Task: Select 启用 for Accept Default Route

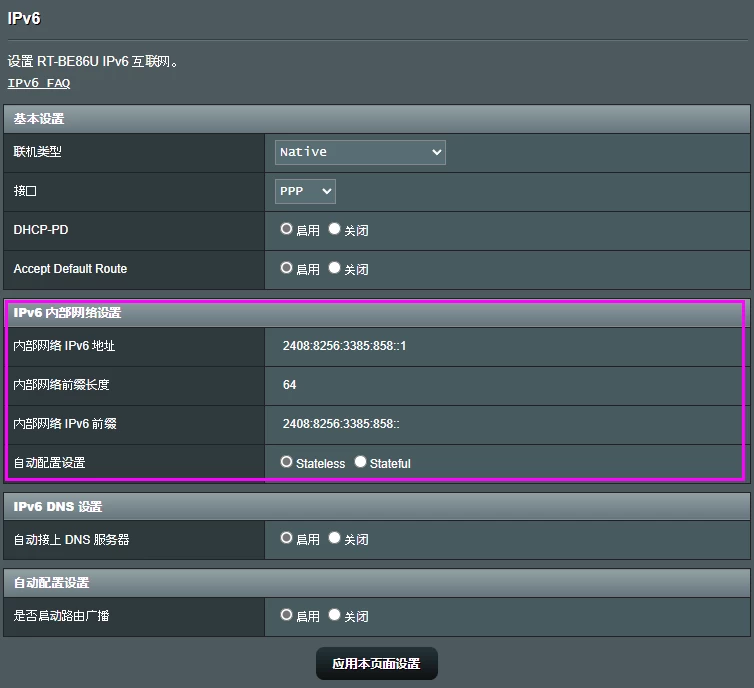Action: [287, 268]
